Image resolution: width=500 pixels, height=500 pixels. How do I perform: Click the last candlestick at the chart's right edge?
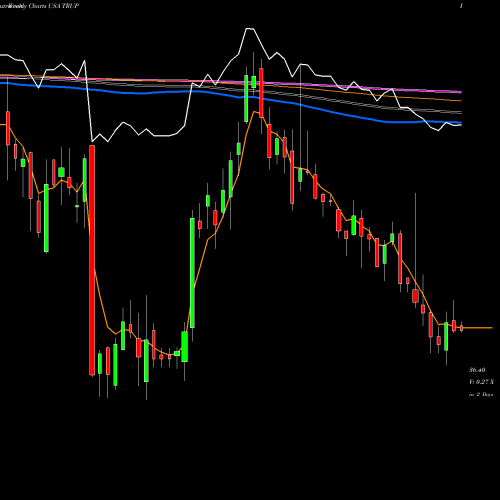point(461,328)
